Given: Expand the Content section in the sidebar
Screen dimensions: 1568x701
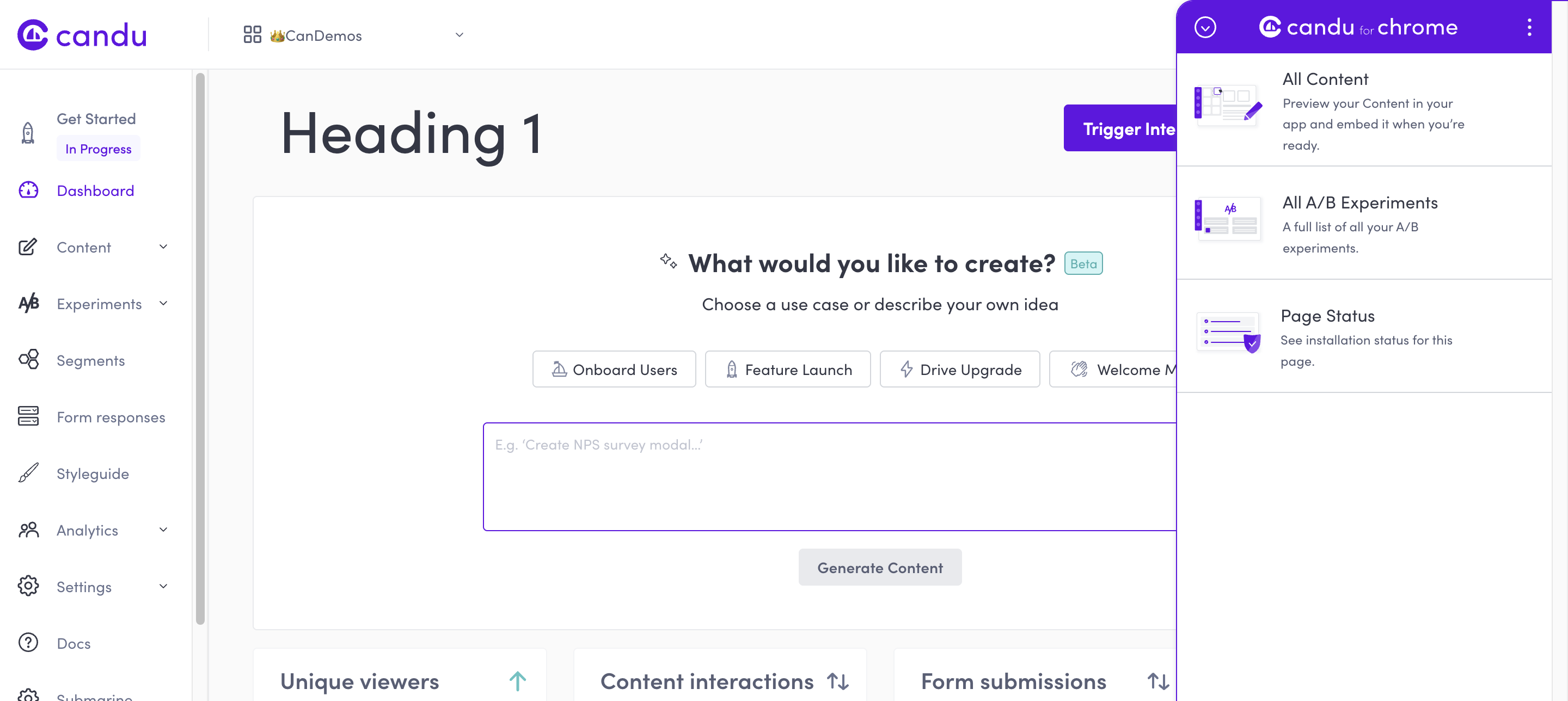Looking at the screenshot, I should coord(163,247).
